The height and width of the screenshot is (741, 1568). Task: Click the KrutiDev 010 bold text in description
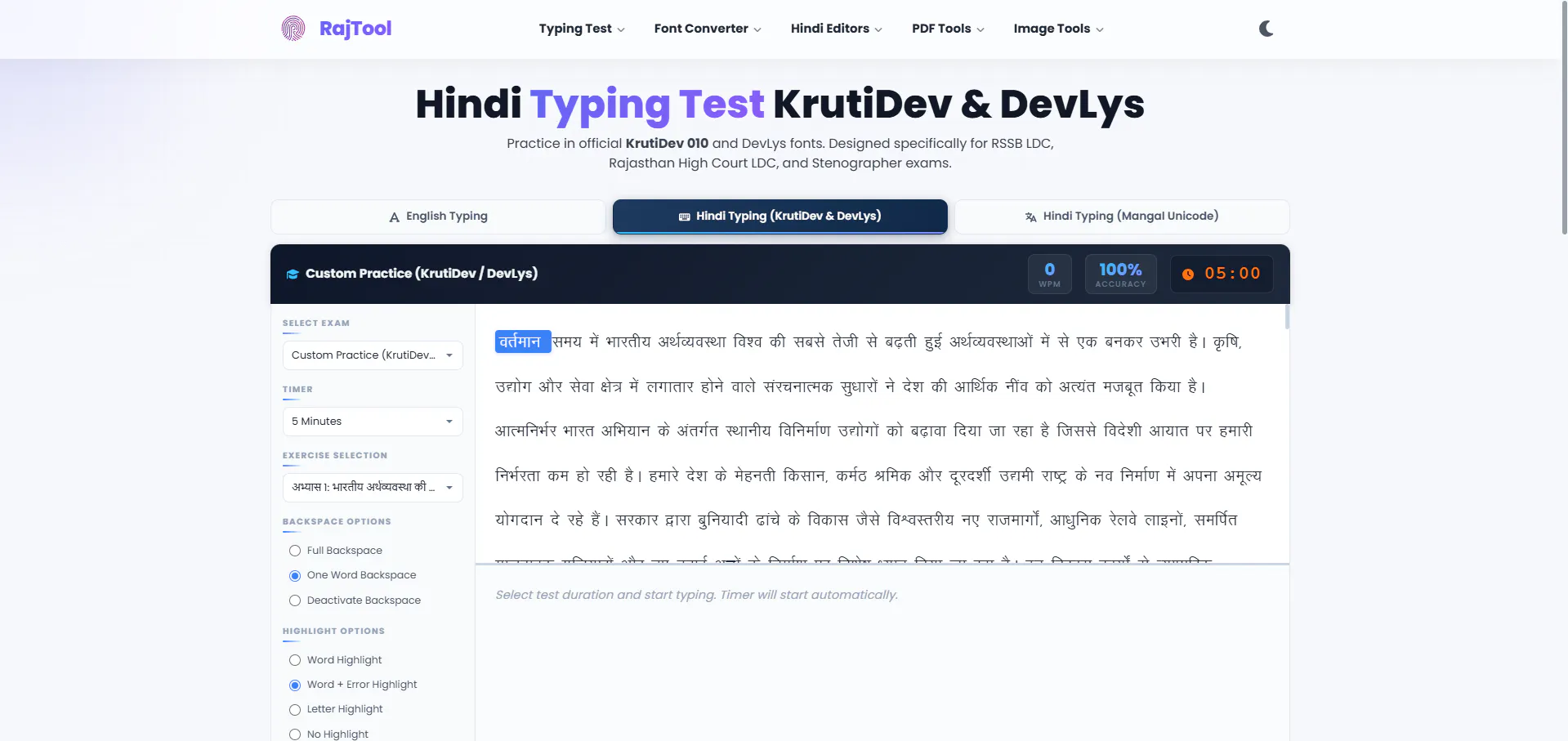click(667, 144)
